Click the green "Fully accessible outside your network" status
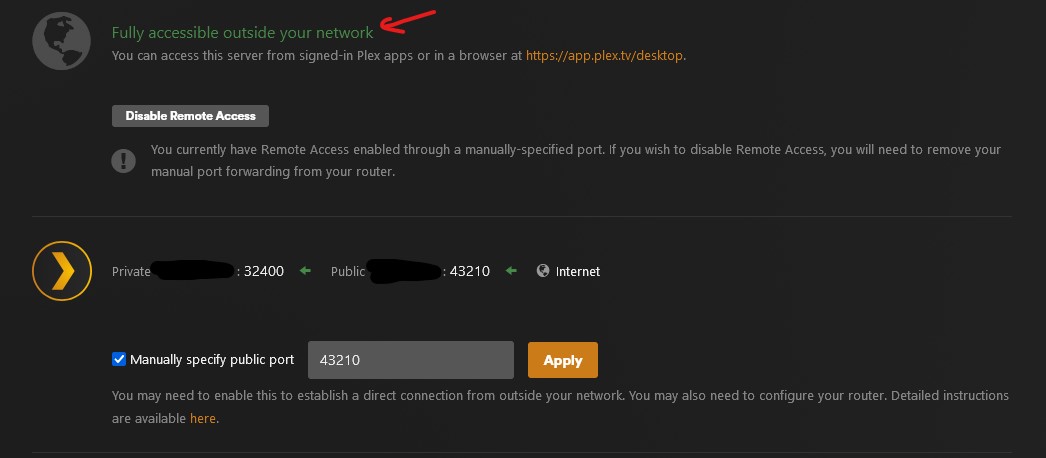The width and height of the screenshot is (1046, 458). point(242,33)
